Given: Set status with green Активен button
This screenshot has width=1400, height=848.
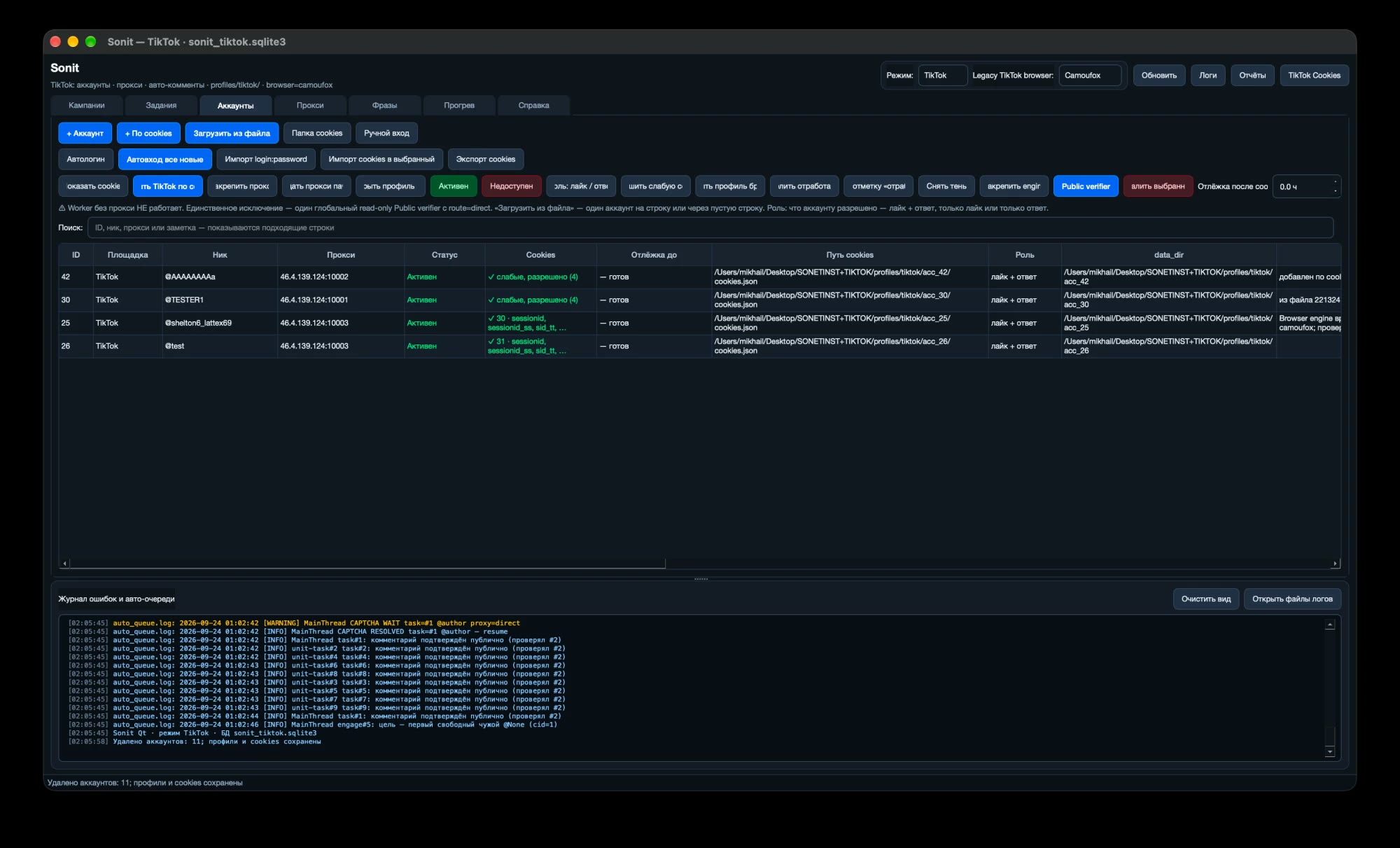Looking at the screenshot, I should [x=454, y=186].
